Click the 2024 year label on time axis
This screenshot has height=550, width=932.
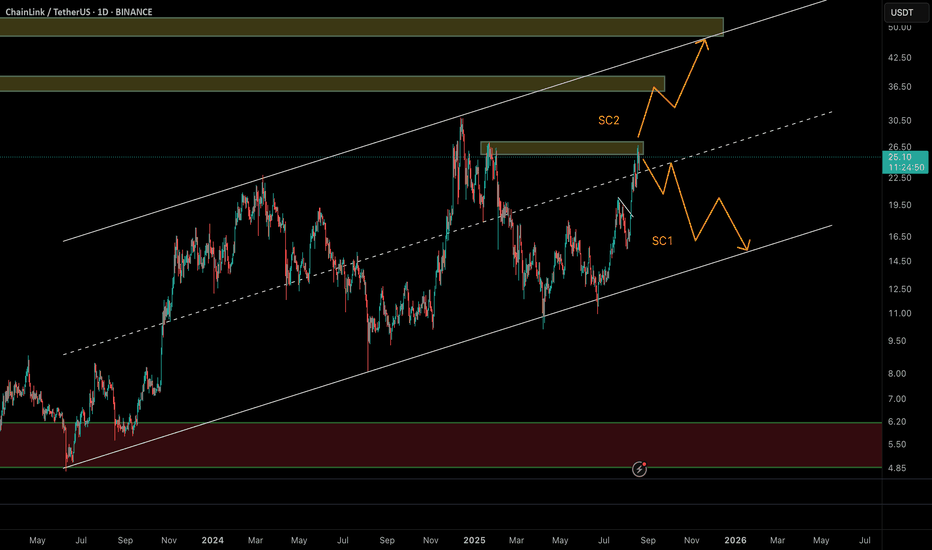(212, 540)
